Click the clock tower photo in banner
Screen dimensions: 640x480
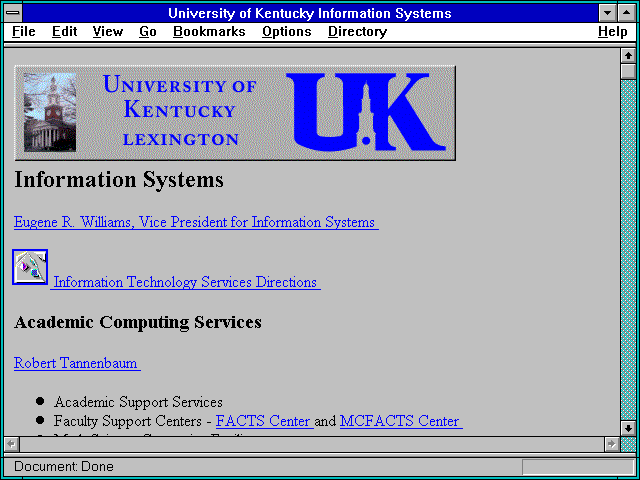tap(50, 113)
